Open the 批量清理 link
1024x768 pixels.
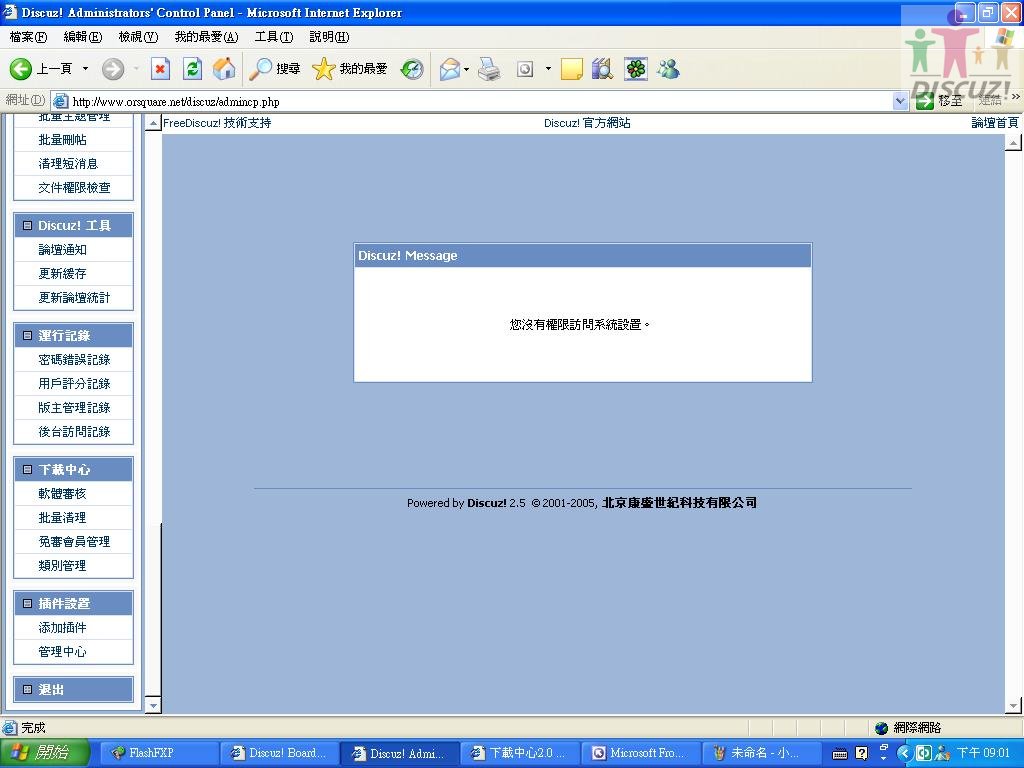tap(62, 518)
